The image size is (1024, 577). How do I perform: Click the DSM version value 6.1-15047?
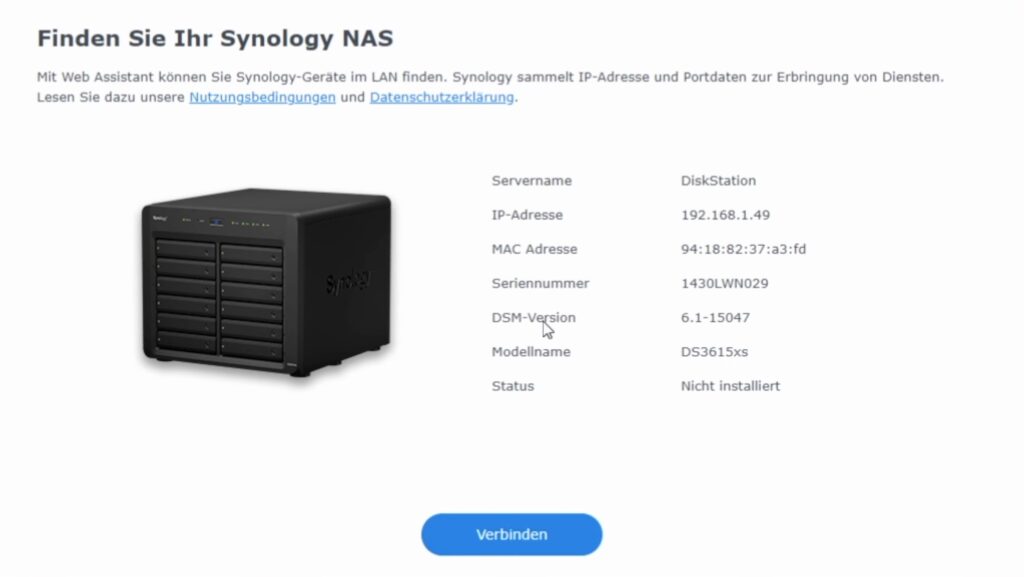(x=715, y=318)
